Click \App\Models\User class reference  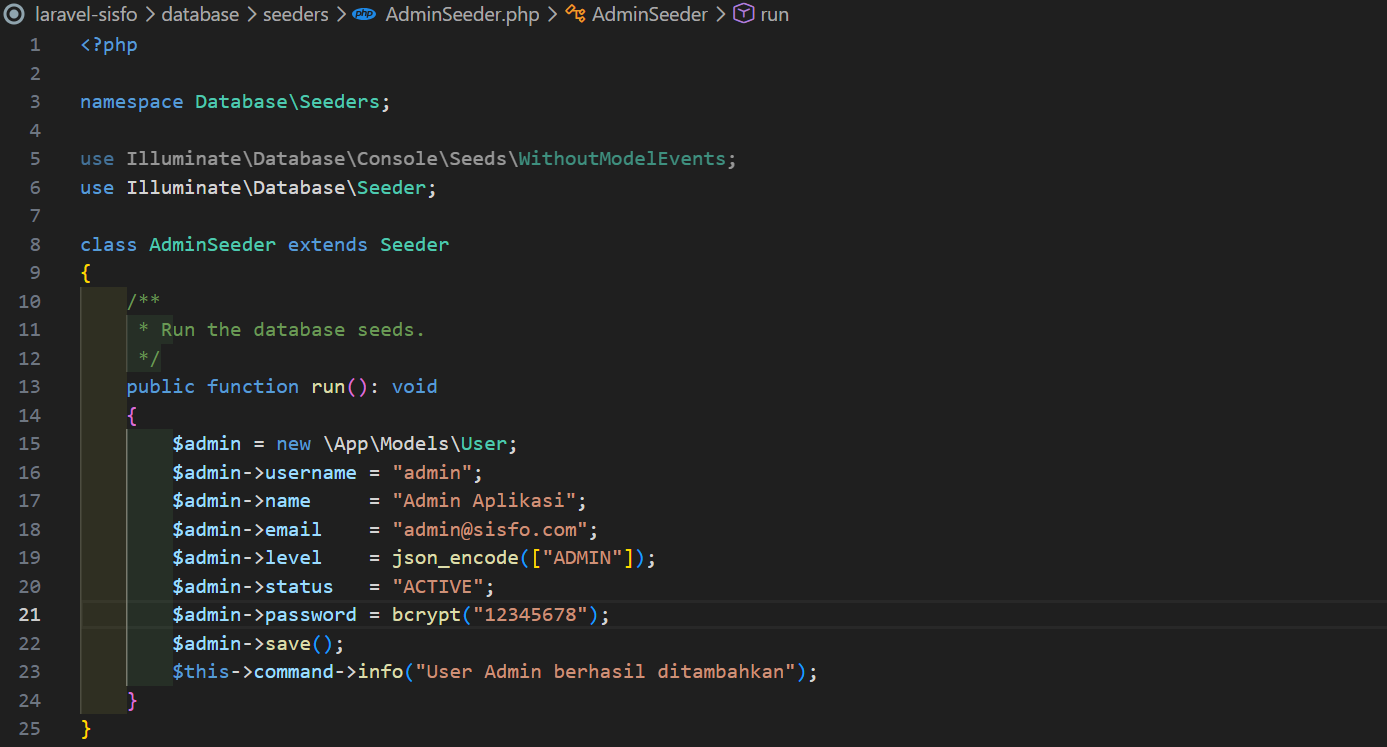click(x=414, y=443)
